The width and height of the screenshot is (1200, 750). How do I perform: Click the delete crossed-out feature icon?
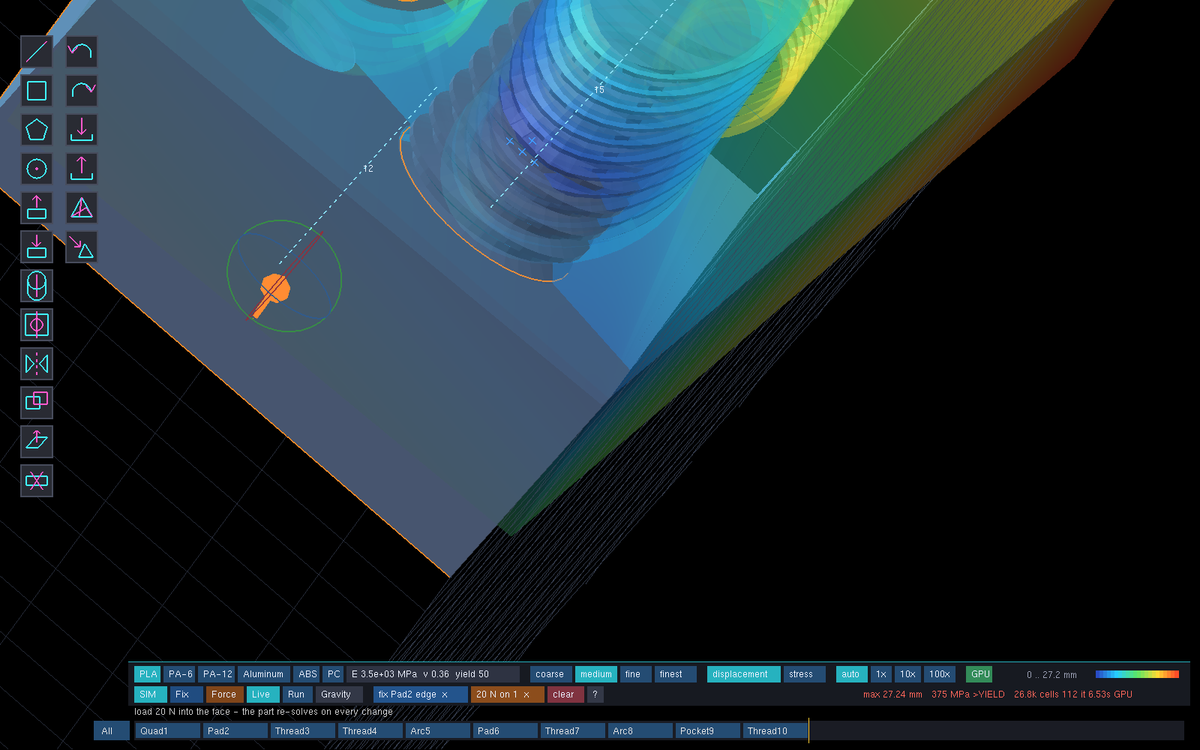(x=37, y=481)
